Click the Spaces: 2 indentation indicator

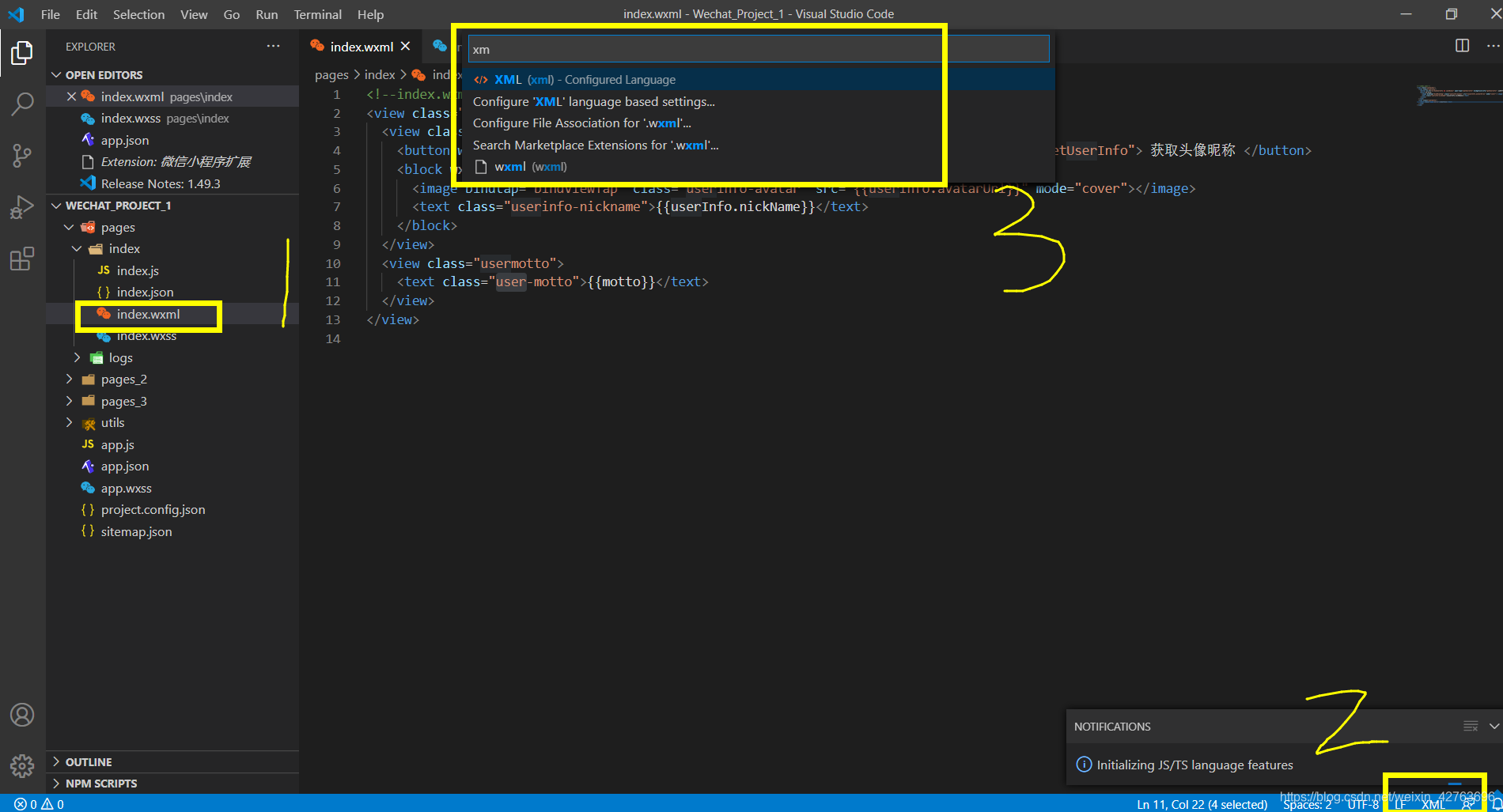pos(1308,804)
